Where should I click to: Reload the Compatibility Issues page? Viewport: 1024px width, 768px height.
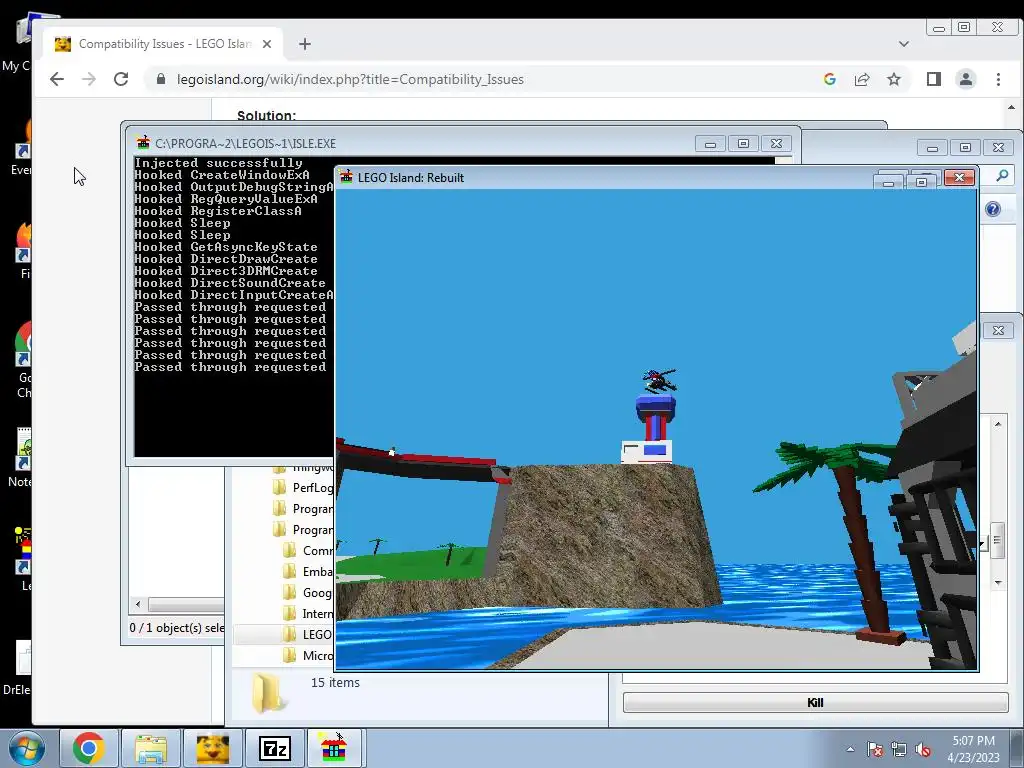[121, 79]
